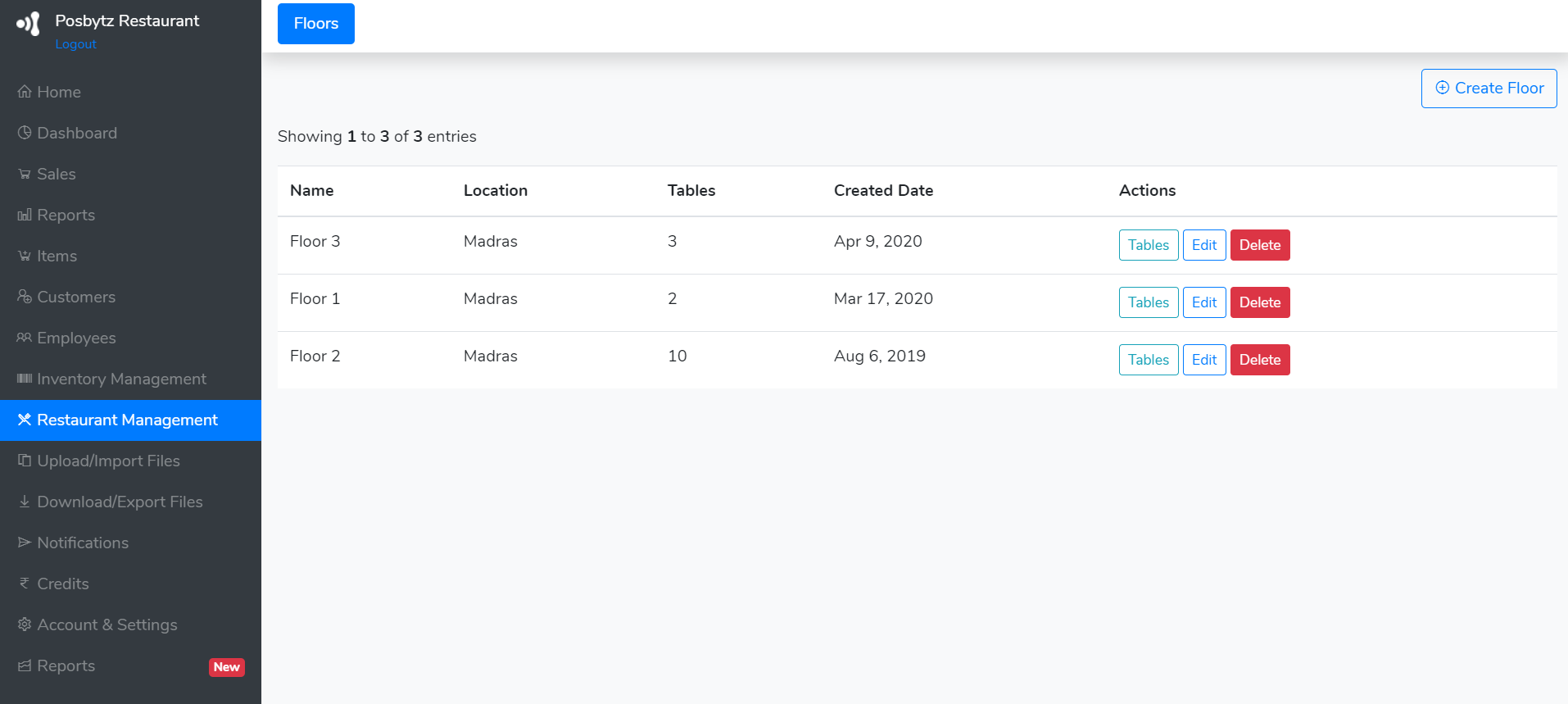Log out via the Logout link
The height and width of the screenshot is (704, 1568).
pyautogui.click(x=75, y=44)
